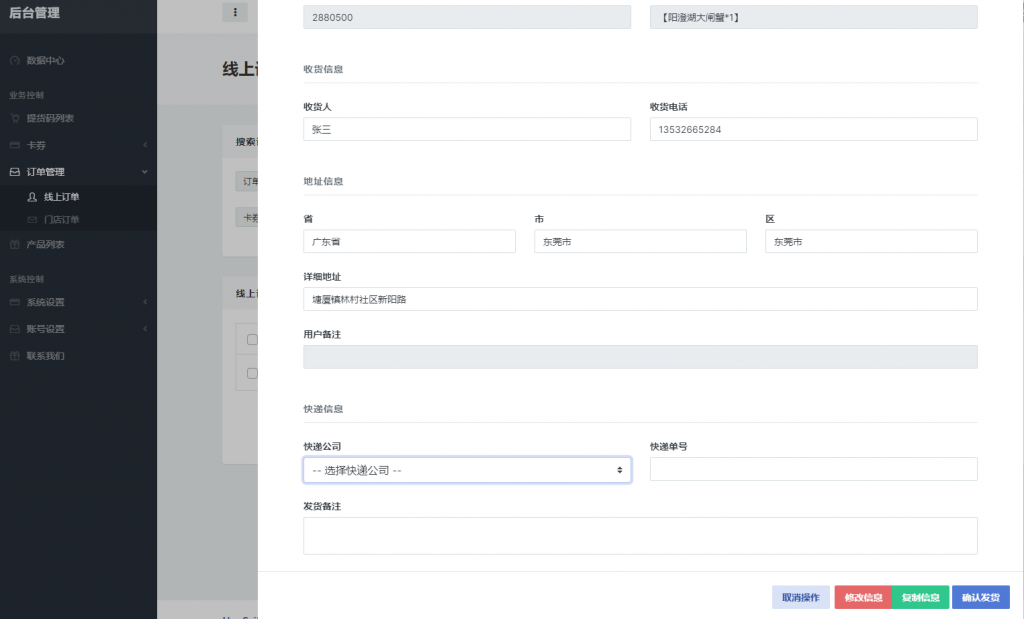Click the field showing 阳澄湖大闸蟹*1
The image size is (1024, 619).
pos(814,17)
